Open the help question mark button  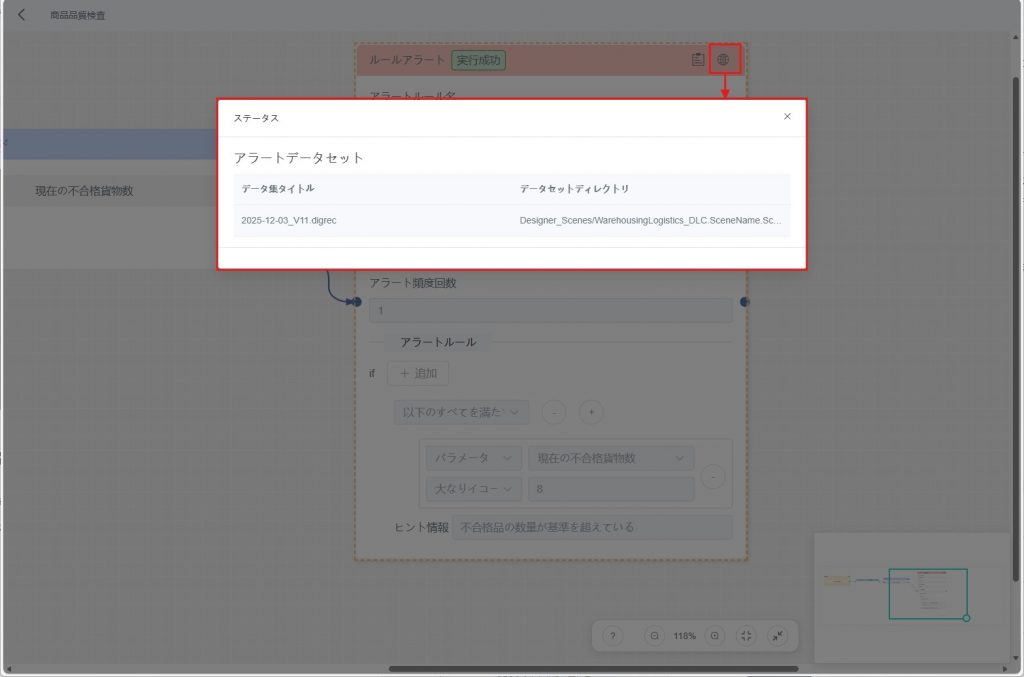point(614,636)
